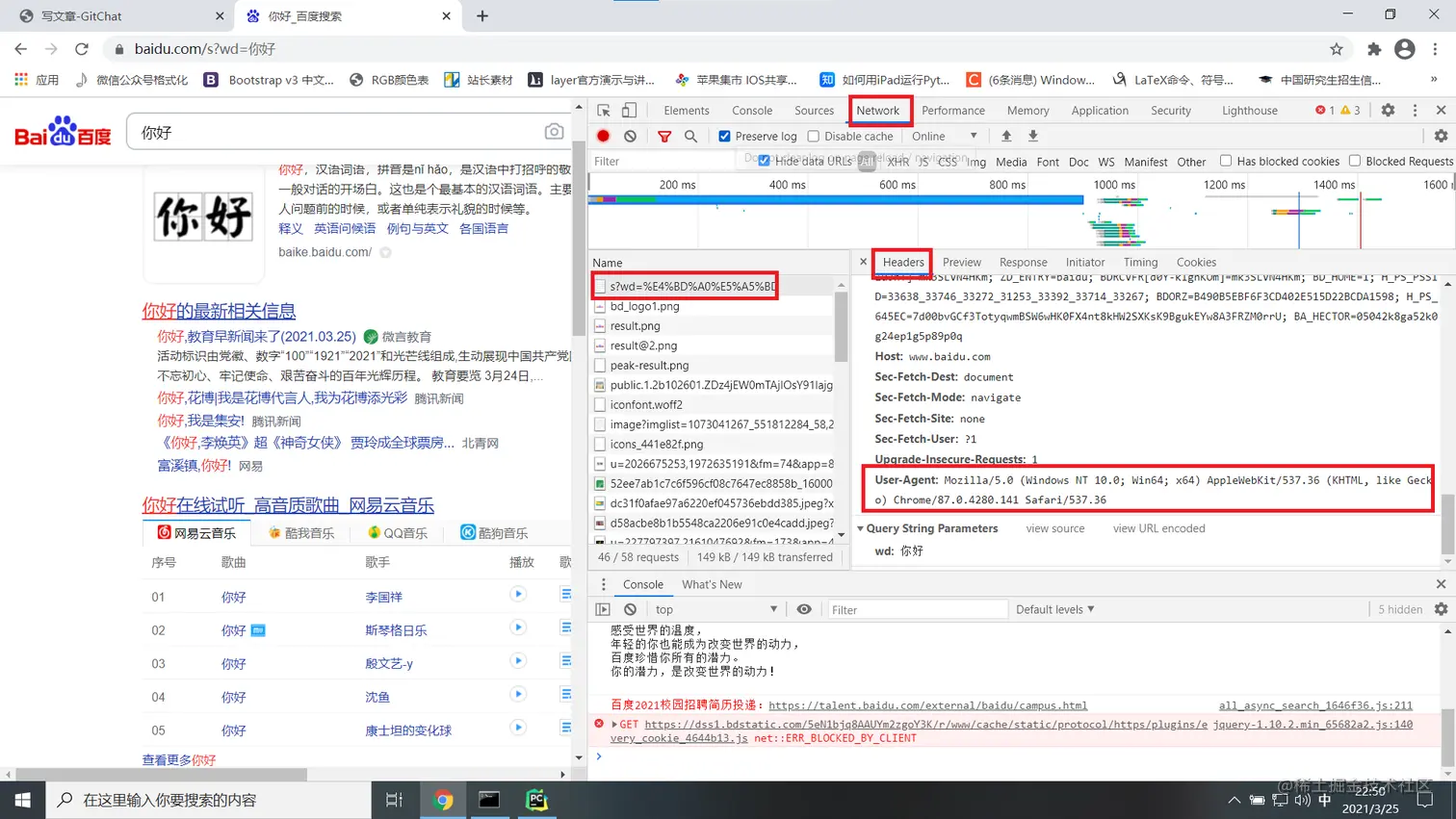This screenshot has height=819, width=1456.
Task: Check Has blocked cookies
Action: [1226, 161]
